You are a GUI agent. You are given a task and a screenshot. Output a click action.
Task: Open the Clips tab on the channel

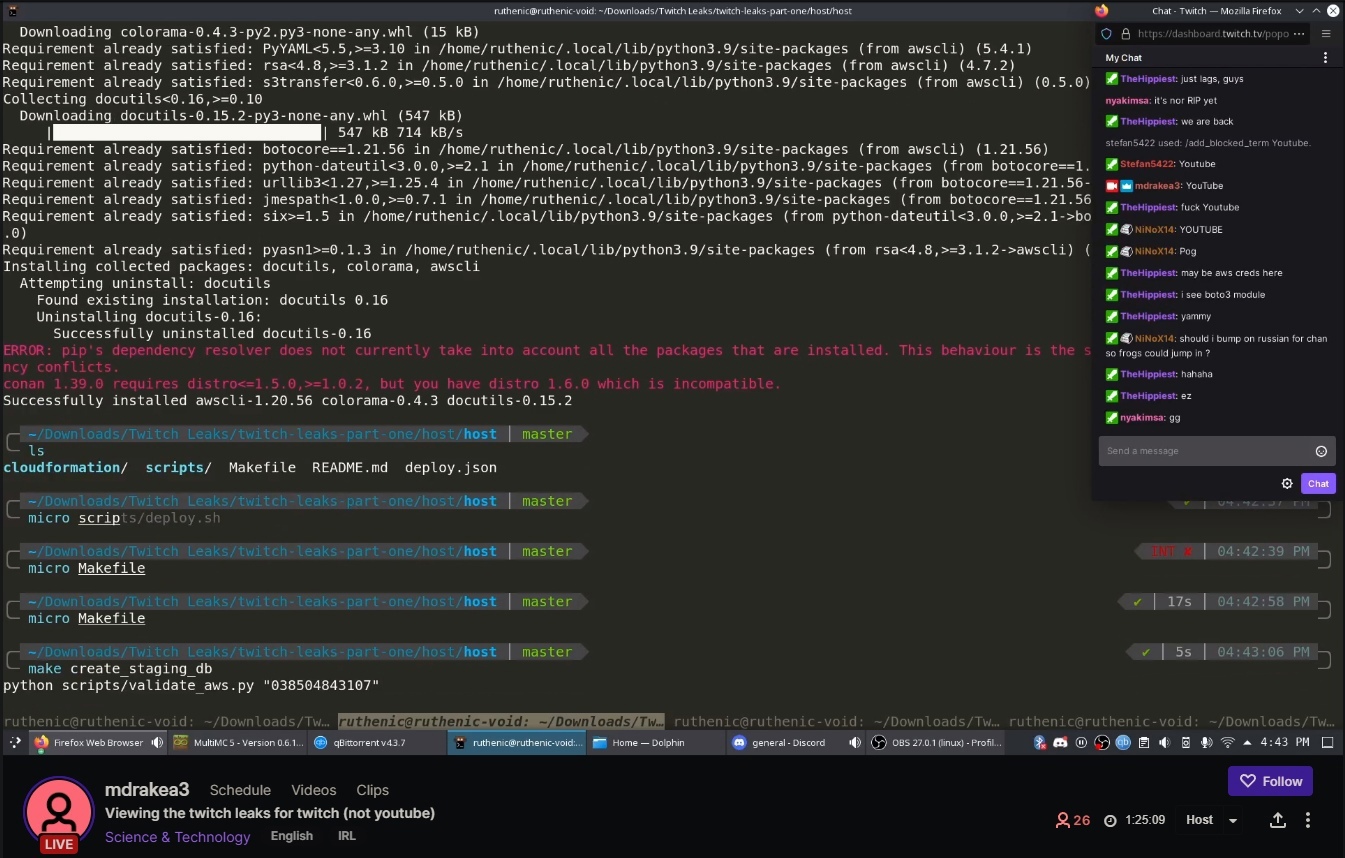(x=372, y=790)
